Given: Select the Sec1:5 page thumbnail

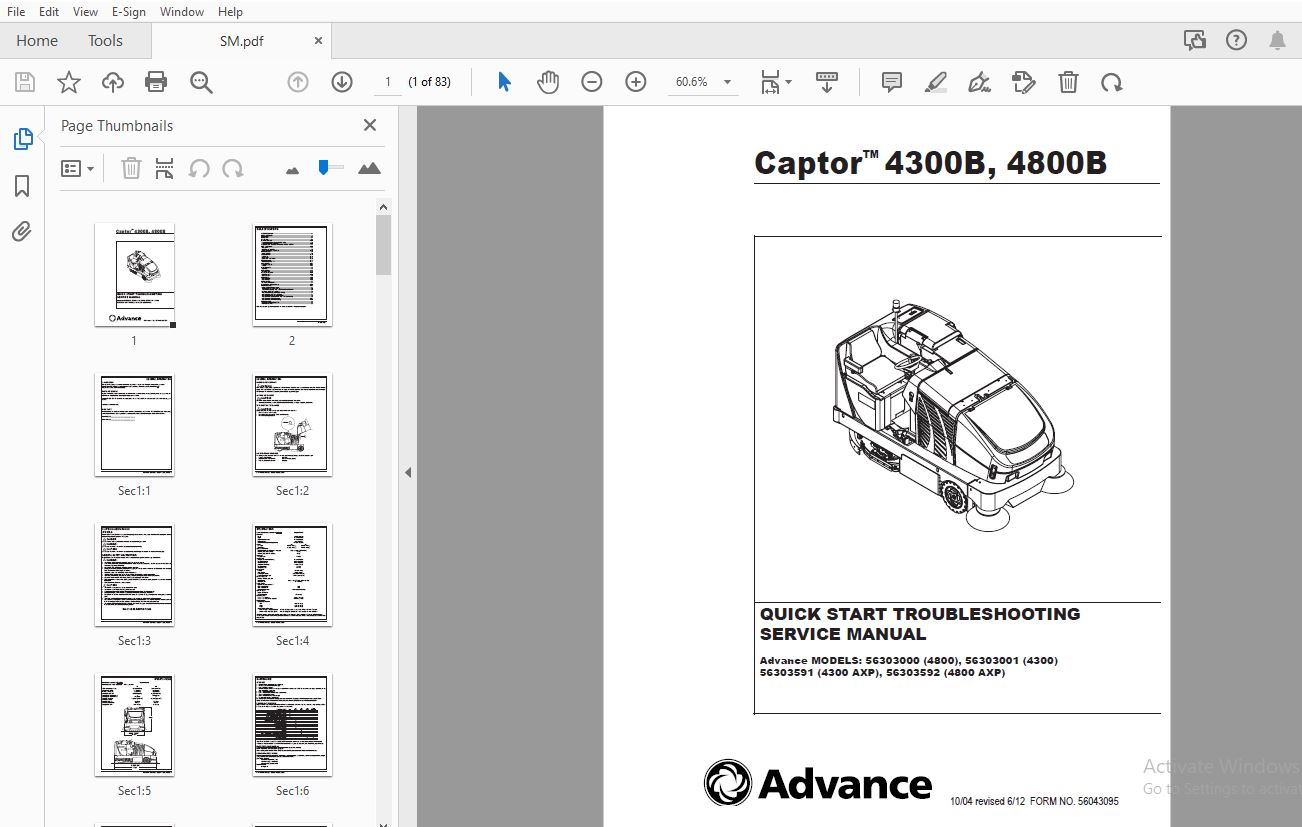Looking at the screenshot, I should (x=134, y=724).
